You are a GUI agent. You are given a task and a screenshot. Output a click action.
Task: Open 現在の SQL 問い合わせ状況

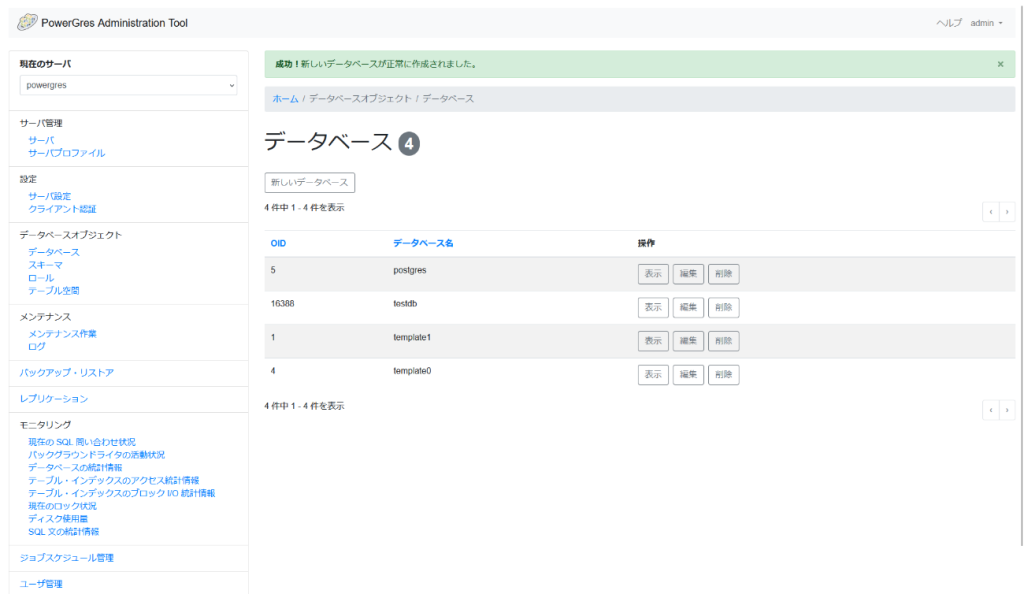click(82, 442)
